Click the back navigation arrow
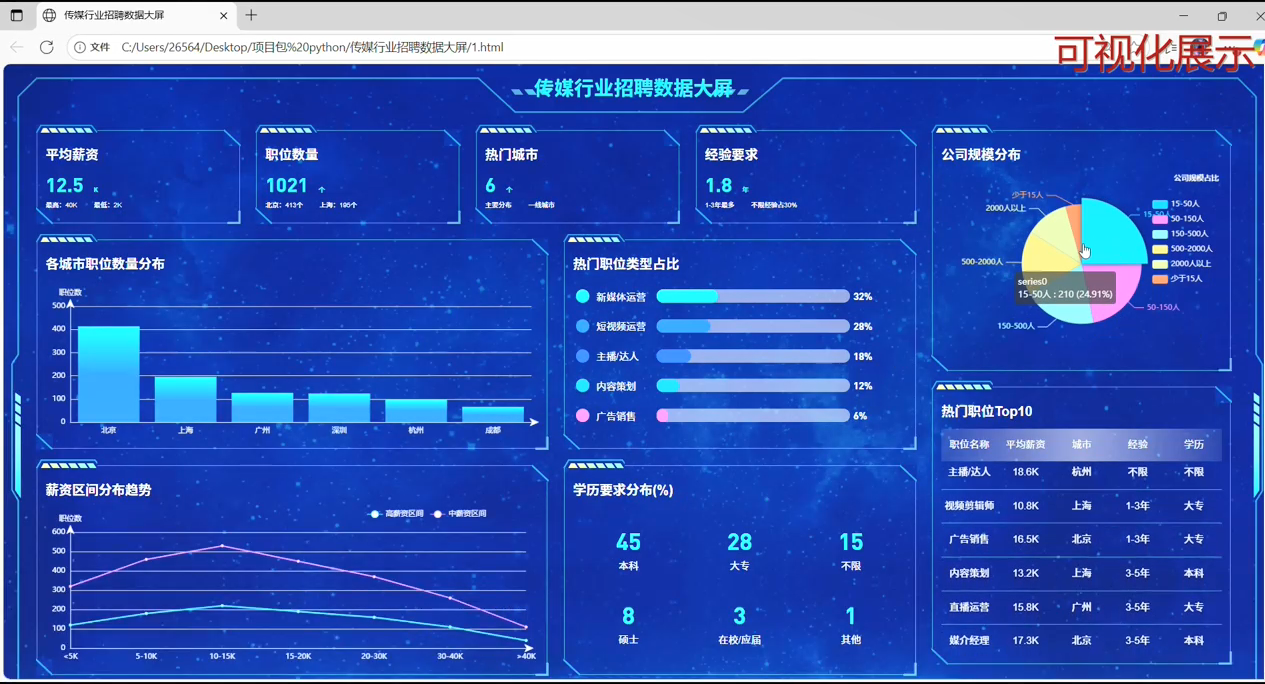The image size is (1265, 684). point(17,47)
